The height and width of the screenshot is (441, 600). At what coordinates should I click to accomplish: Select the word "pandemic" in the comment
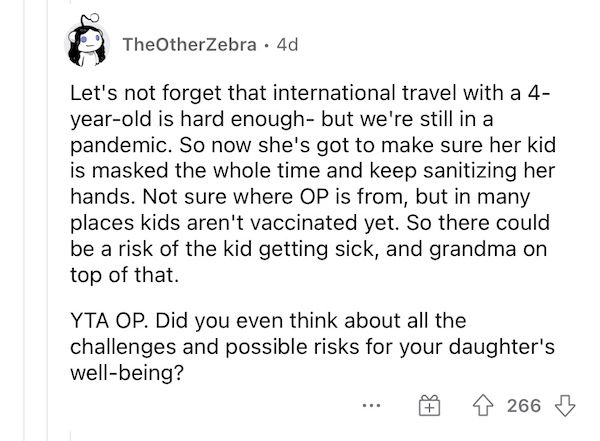coord(121,146)
